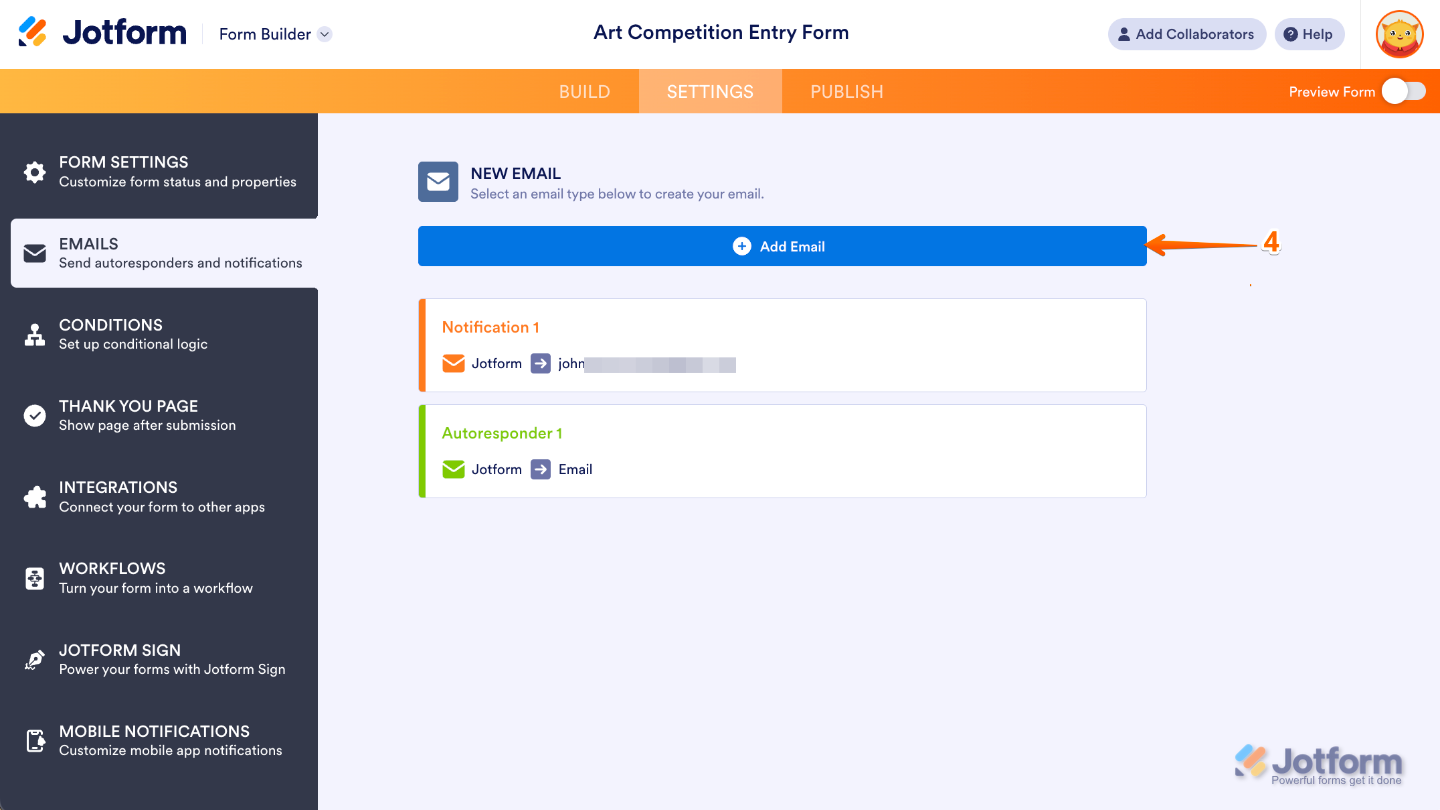Open the user avatar profile menu
The width and height of the screenshot is (1440, 810).
pyautogui.click(x=1399, y=34)
